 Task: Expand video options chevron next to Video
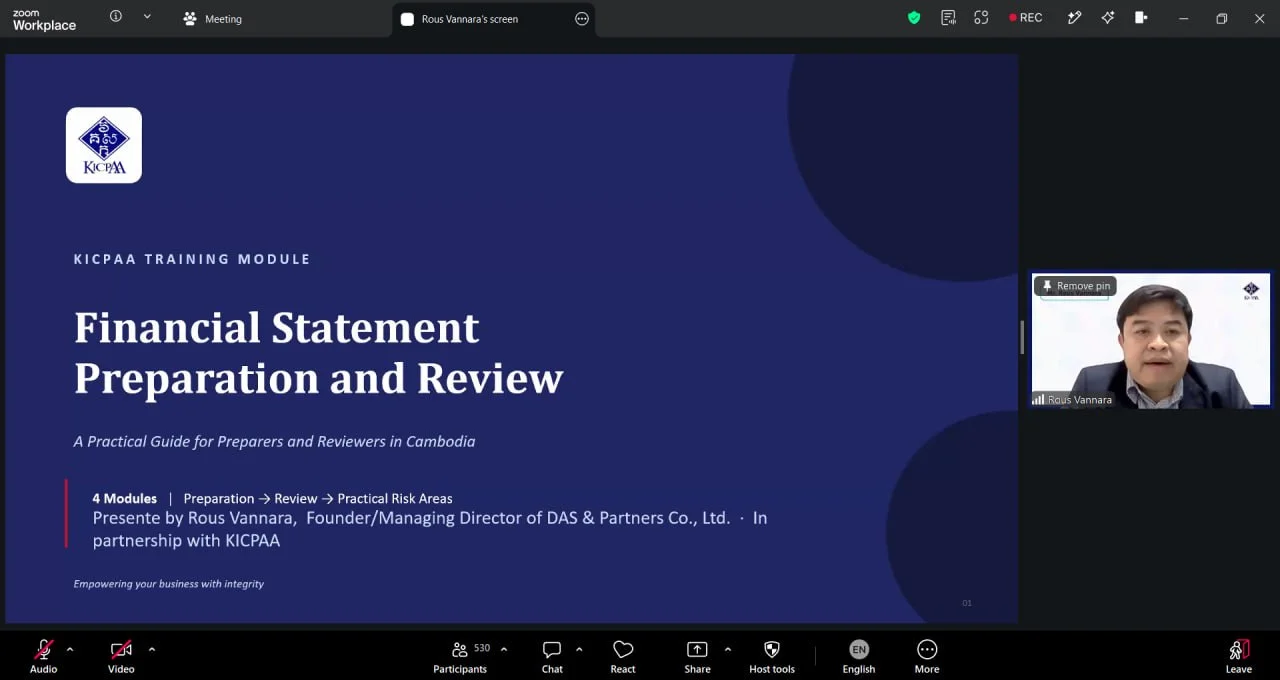(x=152, y=649)
